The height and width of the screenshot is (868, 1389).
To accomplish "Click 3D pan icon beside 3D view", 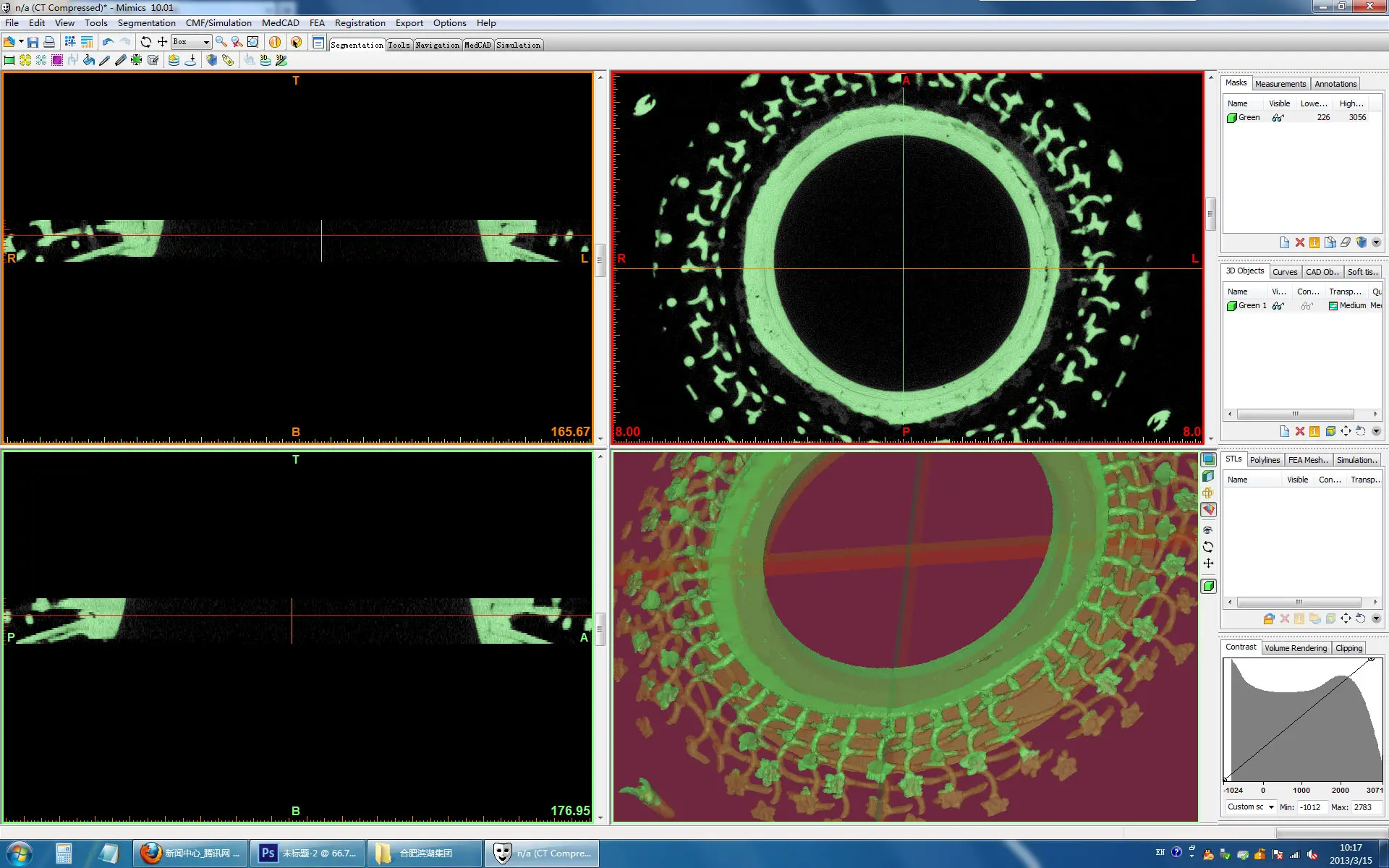I will (1208, 563).
